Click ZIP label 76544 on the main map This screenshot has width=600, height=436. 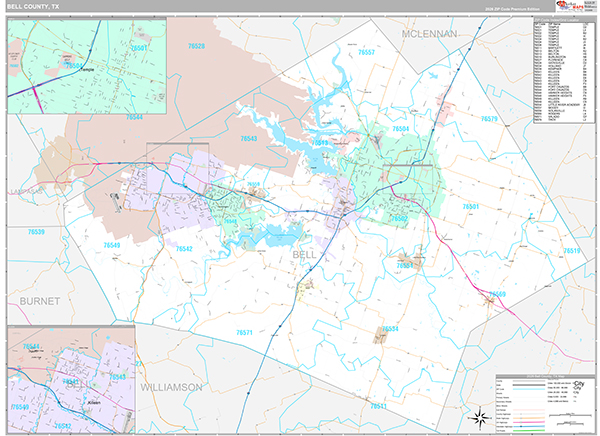click(134, 117)
